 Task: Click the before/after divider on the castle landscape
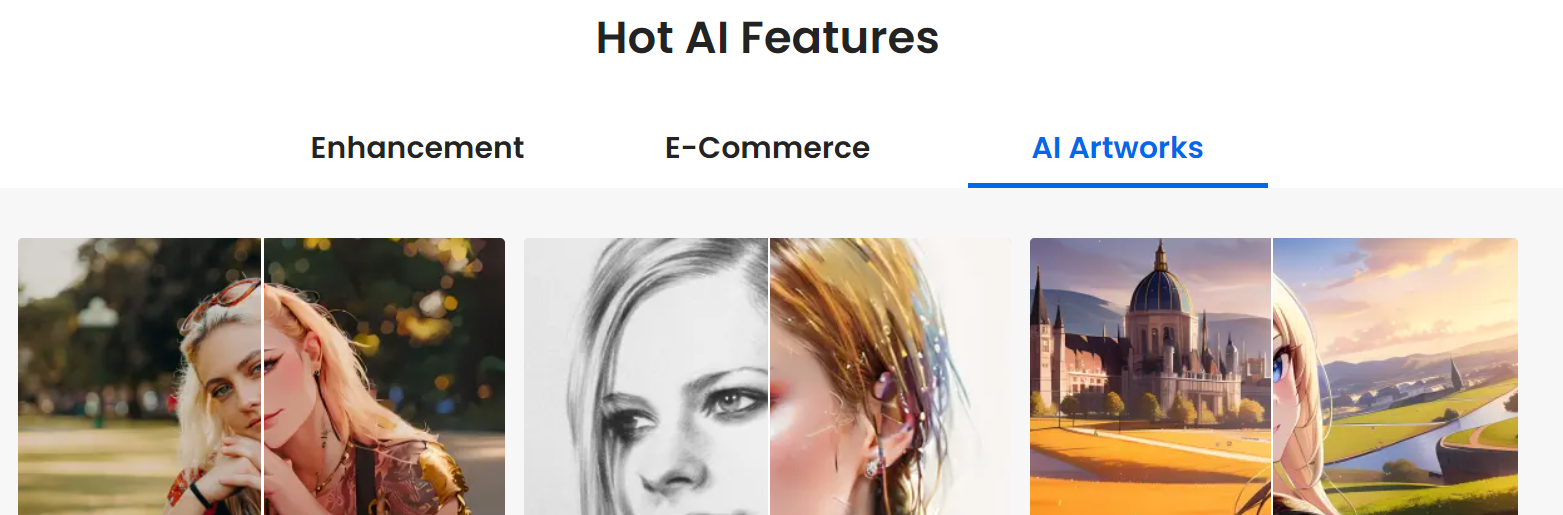(1272, 376)
